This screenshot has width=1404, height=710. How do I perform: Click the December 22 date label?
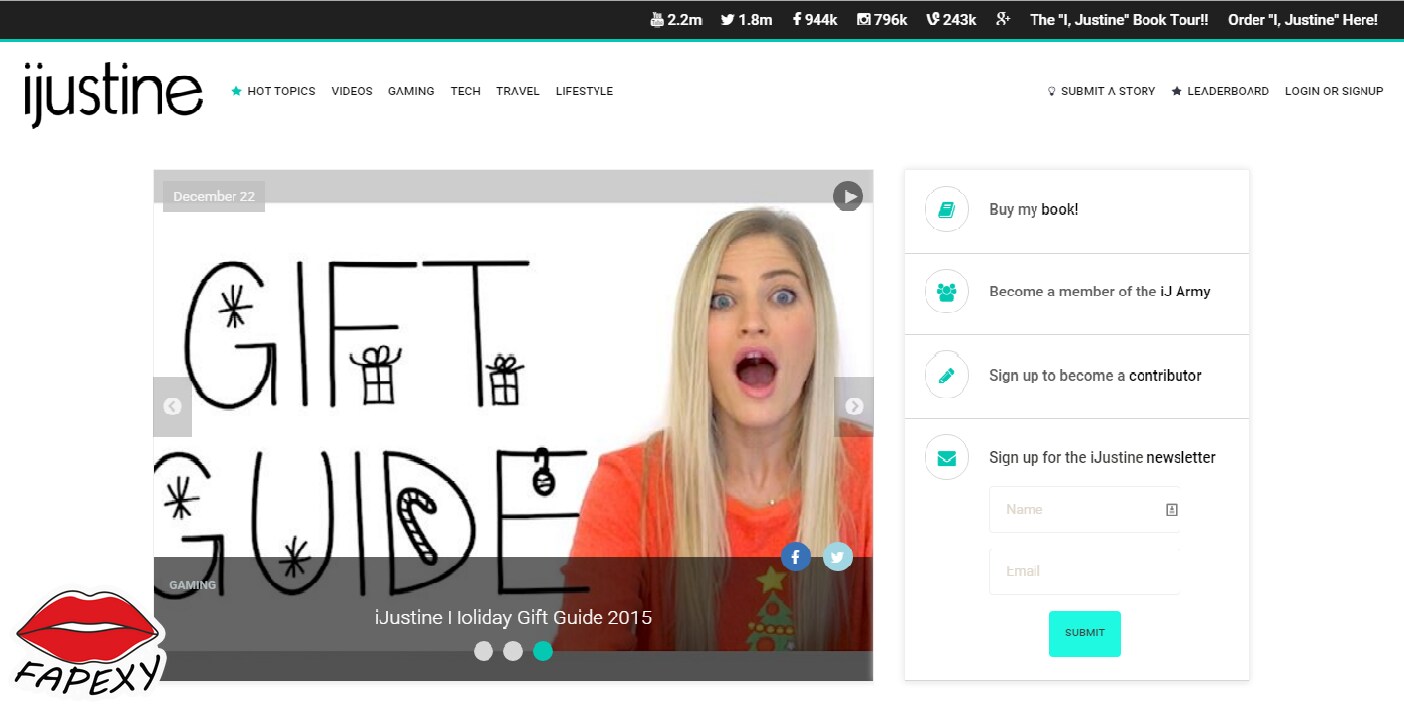click(214, 196)
